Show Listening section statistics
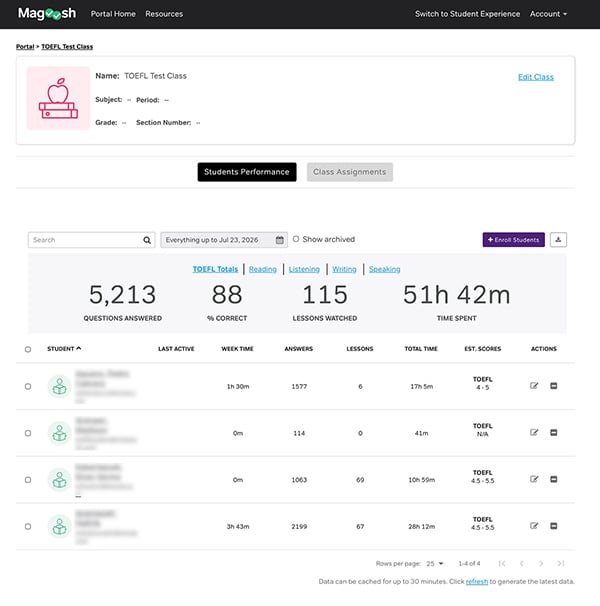 (304, 269)
